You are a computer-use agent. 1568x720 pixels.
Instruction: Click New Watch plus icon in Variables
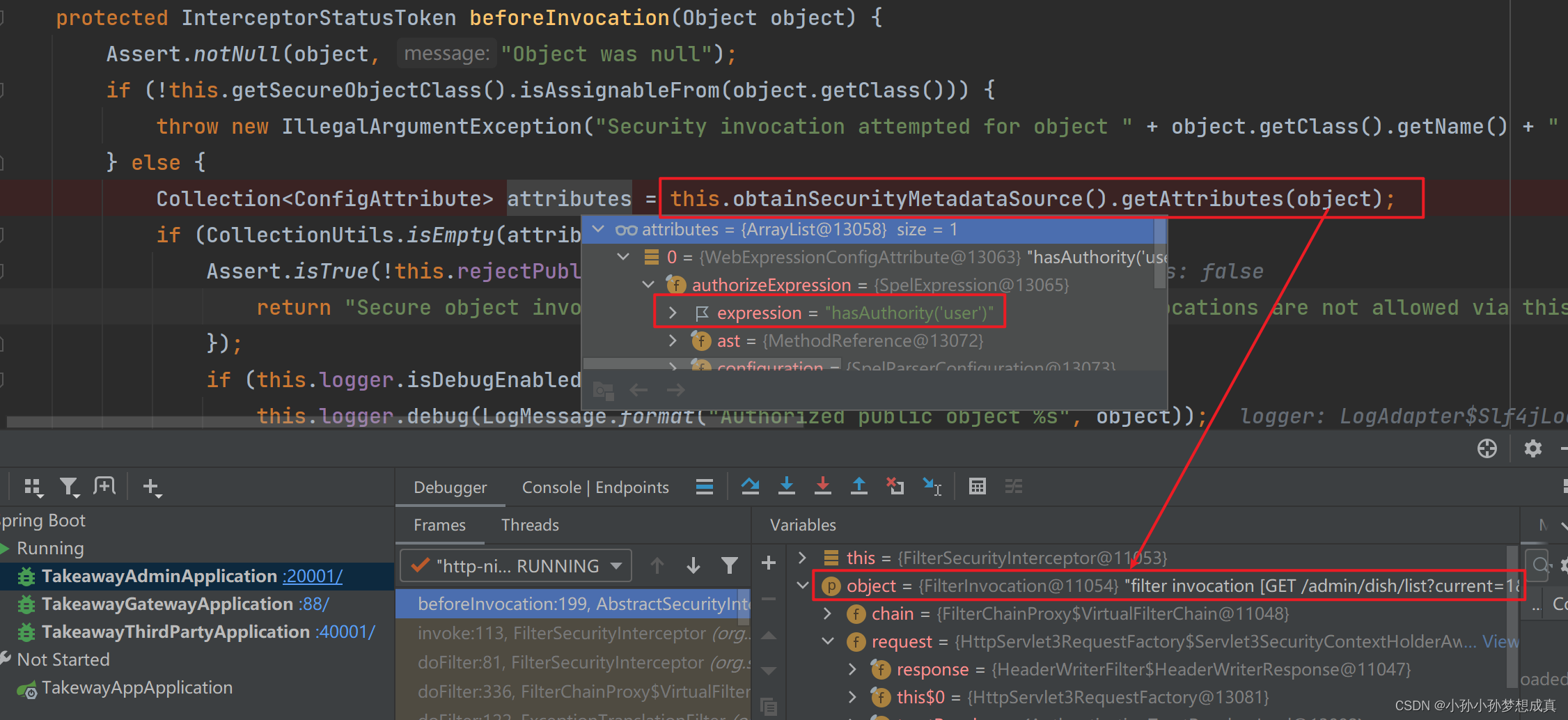769,563
